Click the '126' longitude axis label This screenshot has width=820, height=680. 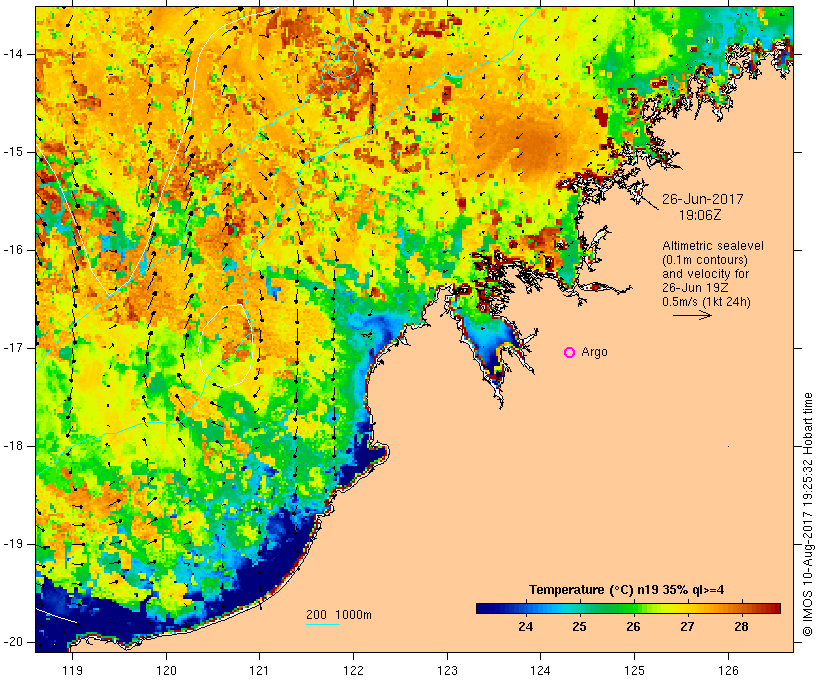(728, 670)
